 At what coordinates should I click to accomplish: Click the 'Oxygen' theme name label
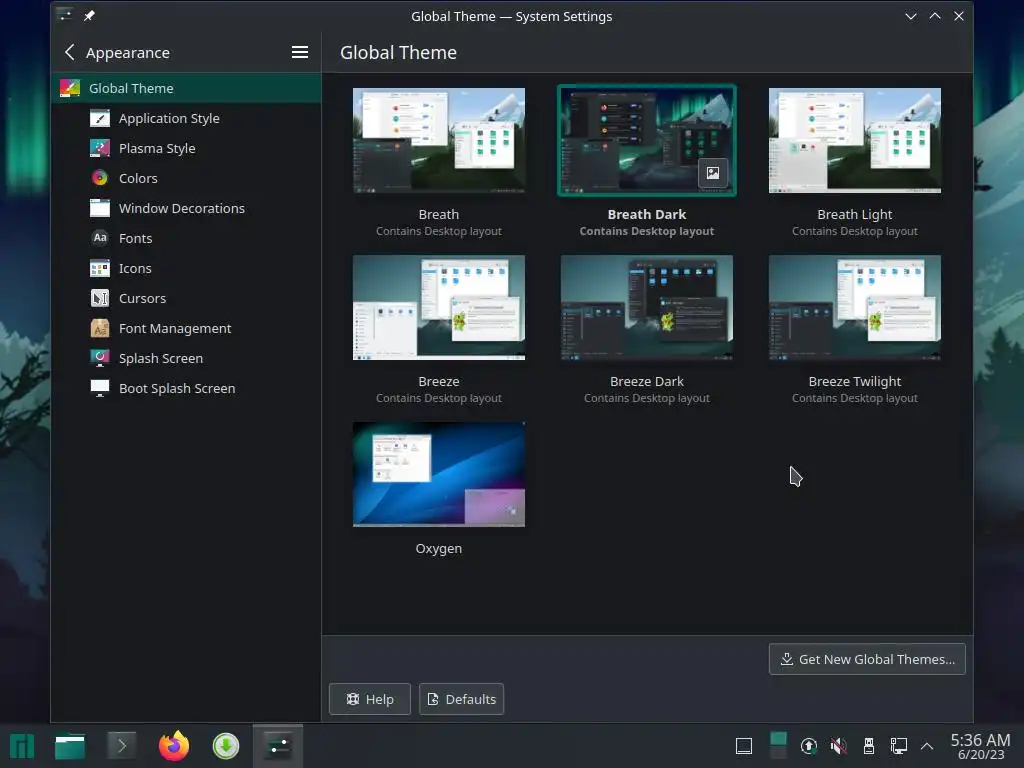(x=439, y=549)
